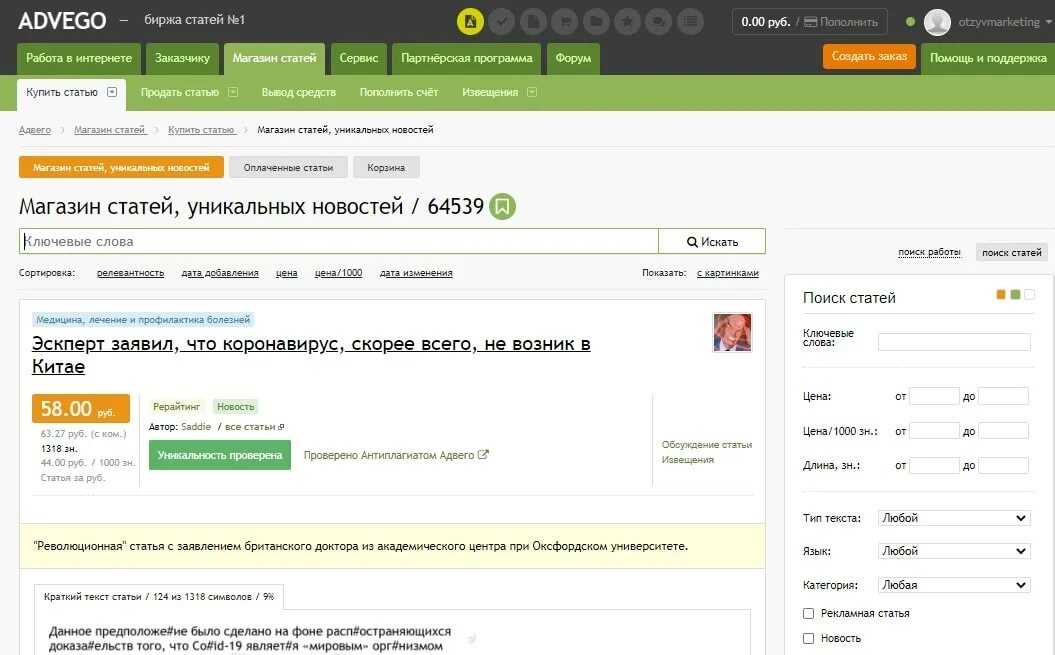Image resolution: width=1055 pixels, height=655 pixels.
Task: Click the star favorites icon in the header
Action: pos(627,22)
